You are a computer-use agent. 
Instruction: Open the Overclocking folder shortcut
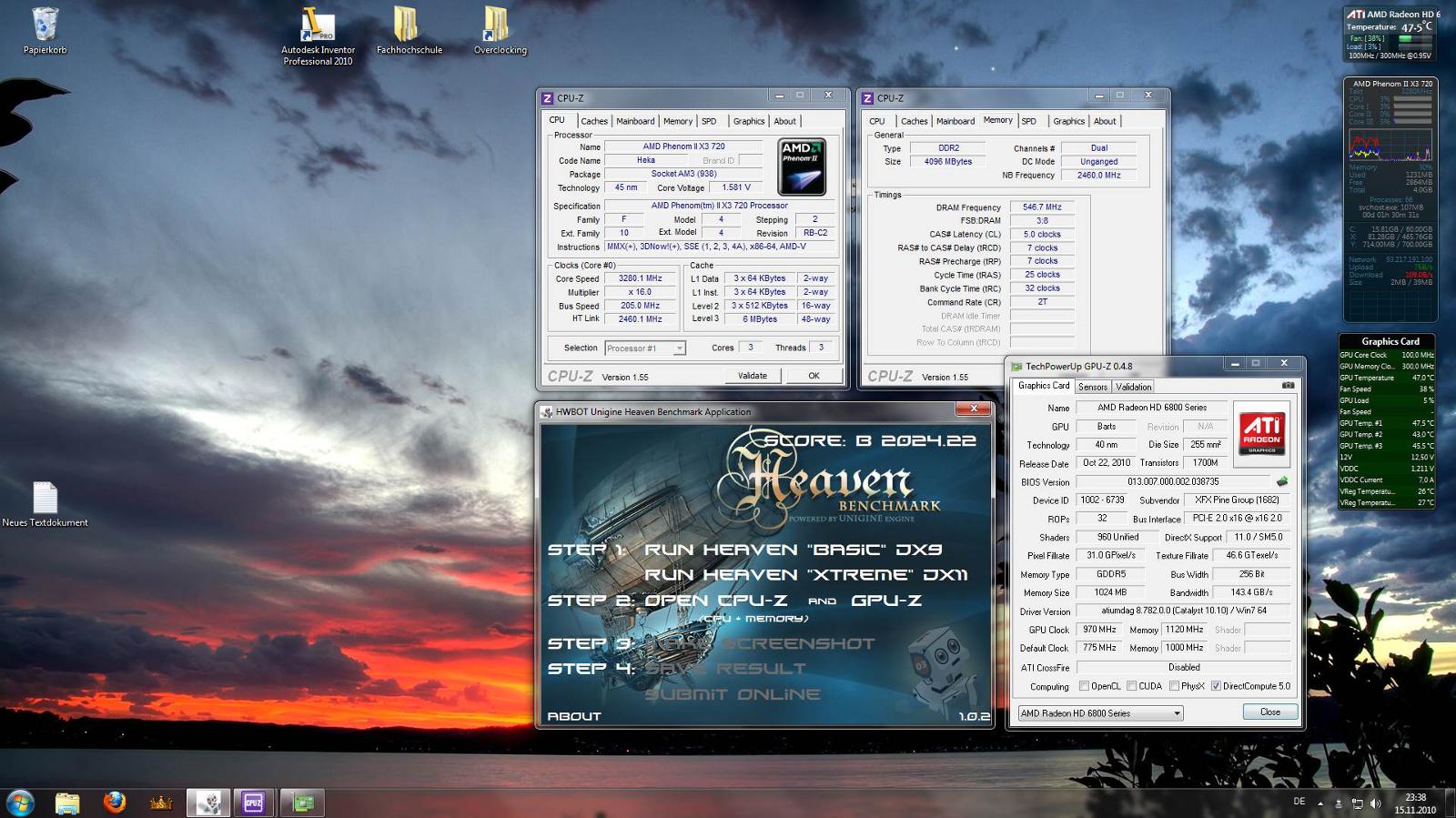(x=500, y=31)
